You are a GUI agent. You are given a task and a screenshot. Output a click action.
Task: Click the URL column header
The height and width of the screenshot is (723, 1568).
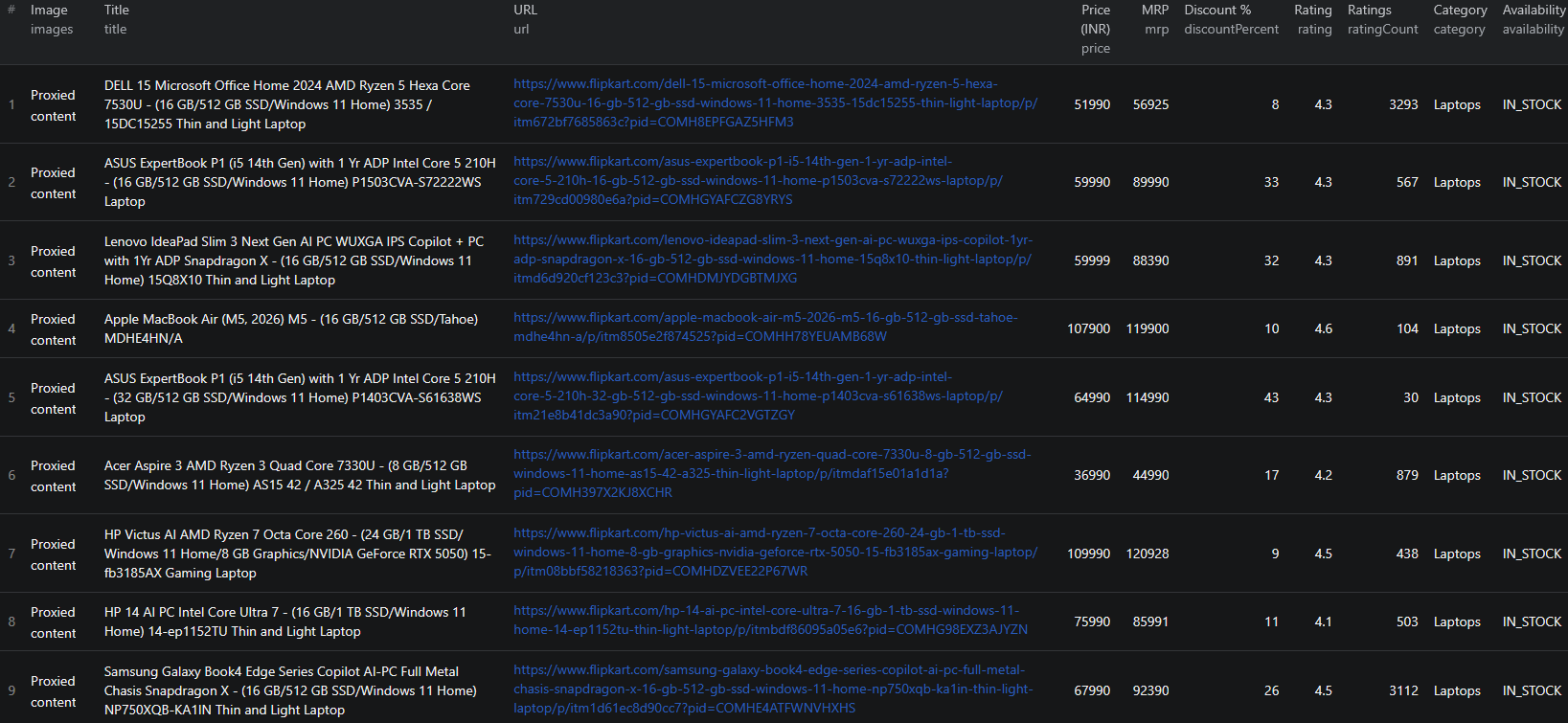click(525, 20)
